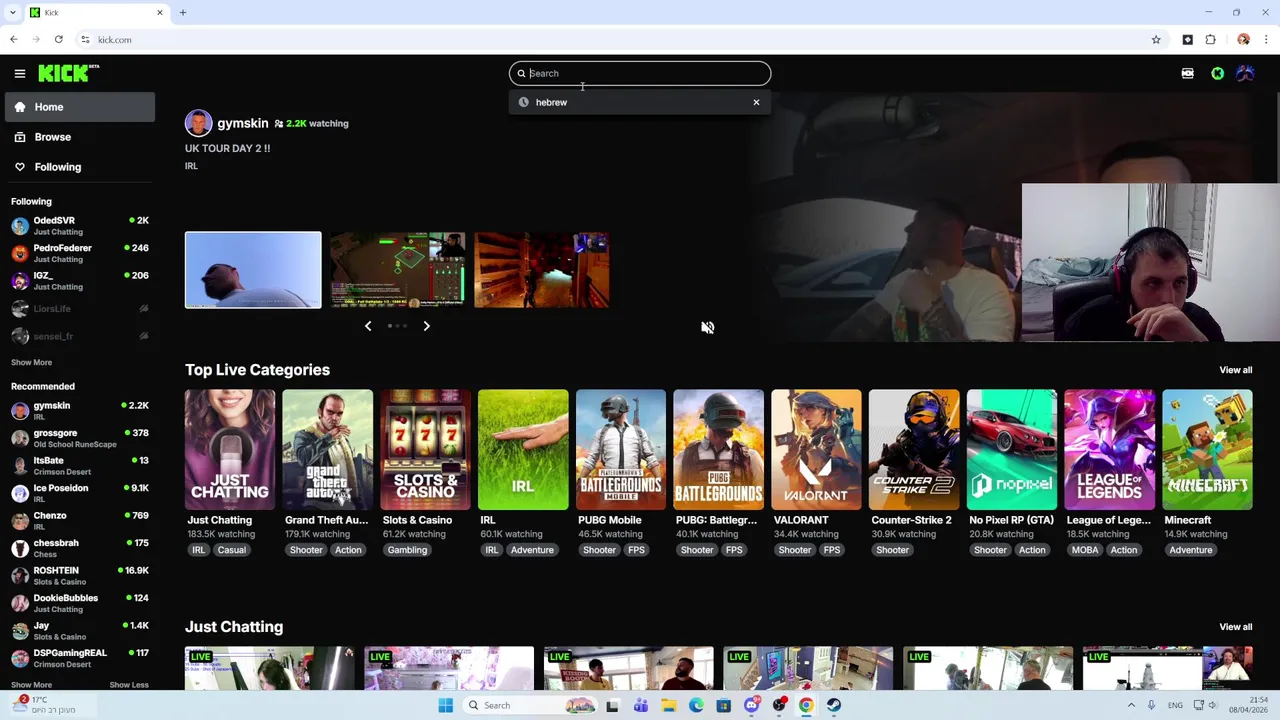The width and height of the screenshot is (1280, 720).
Task: Open the Counter-Strike 2 category card
Action: click(914, 450)
